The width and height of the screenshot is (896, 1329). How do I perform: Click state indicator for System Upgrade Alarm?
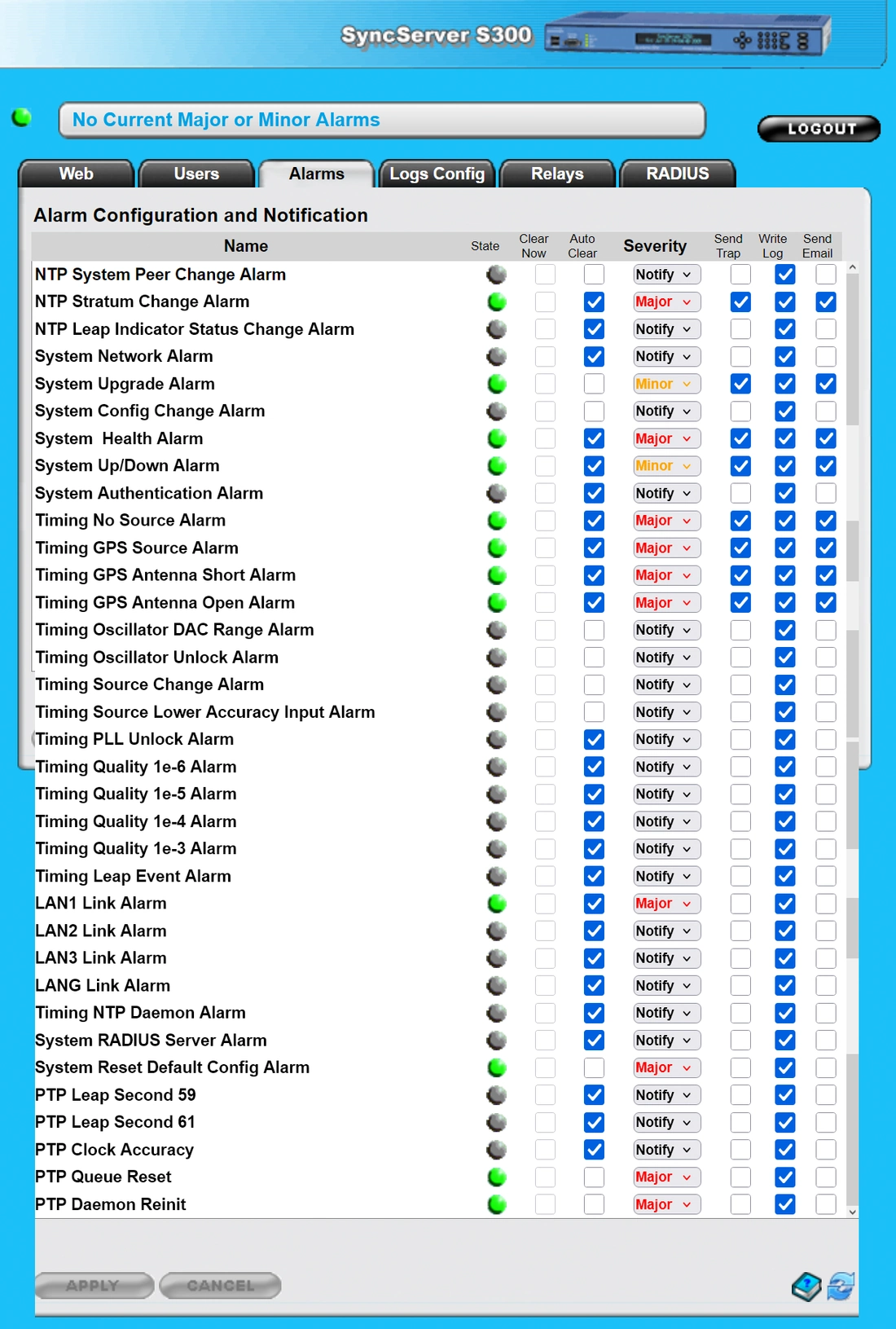pyautogui.click(x=497, y=384)
